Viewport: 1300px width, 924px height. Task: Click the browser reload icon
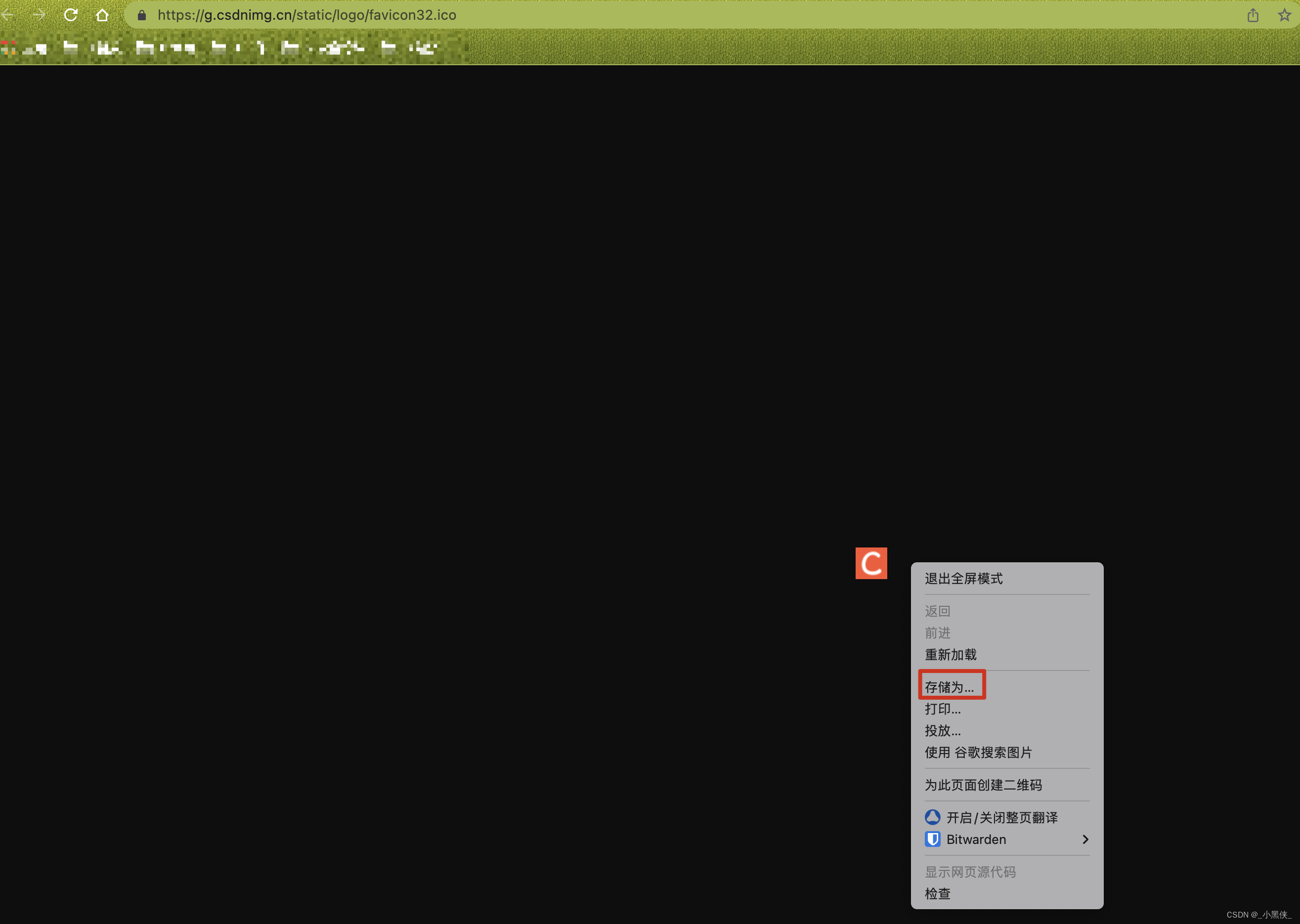pos(71,15)
